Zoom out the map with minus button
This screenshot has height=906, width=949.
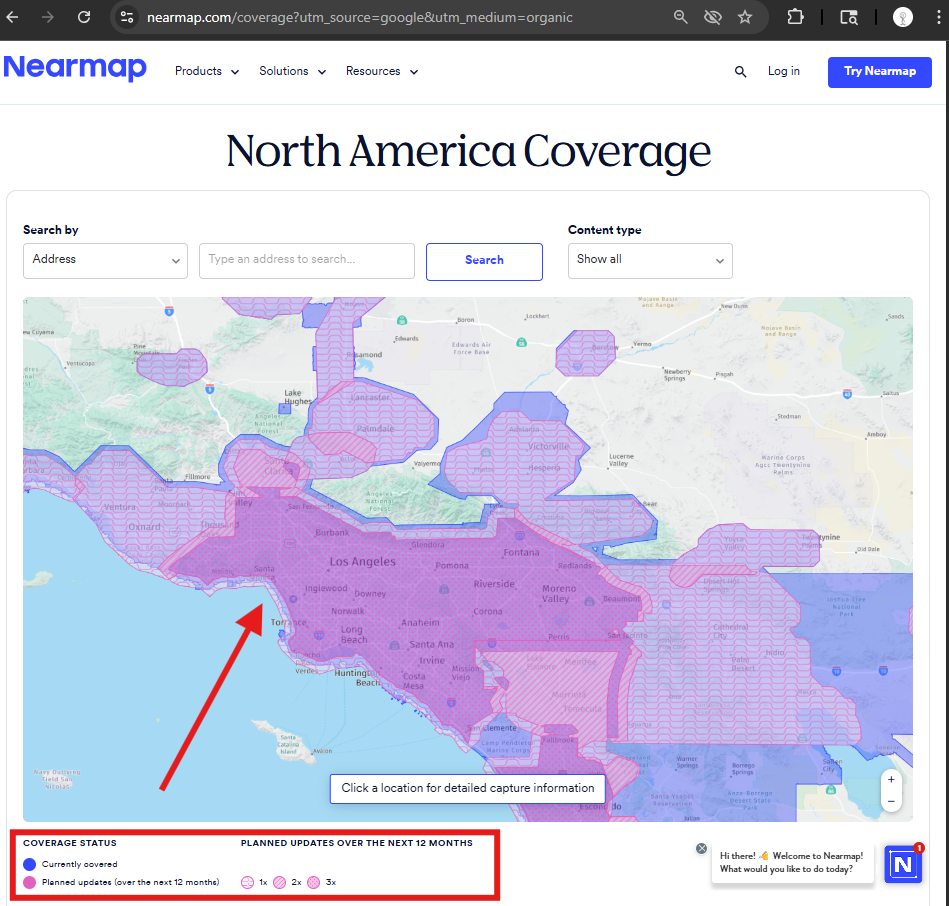click(891, 801)
